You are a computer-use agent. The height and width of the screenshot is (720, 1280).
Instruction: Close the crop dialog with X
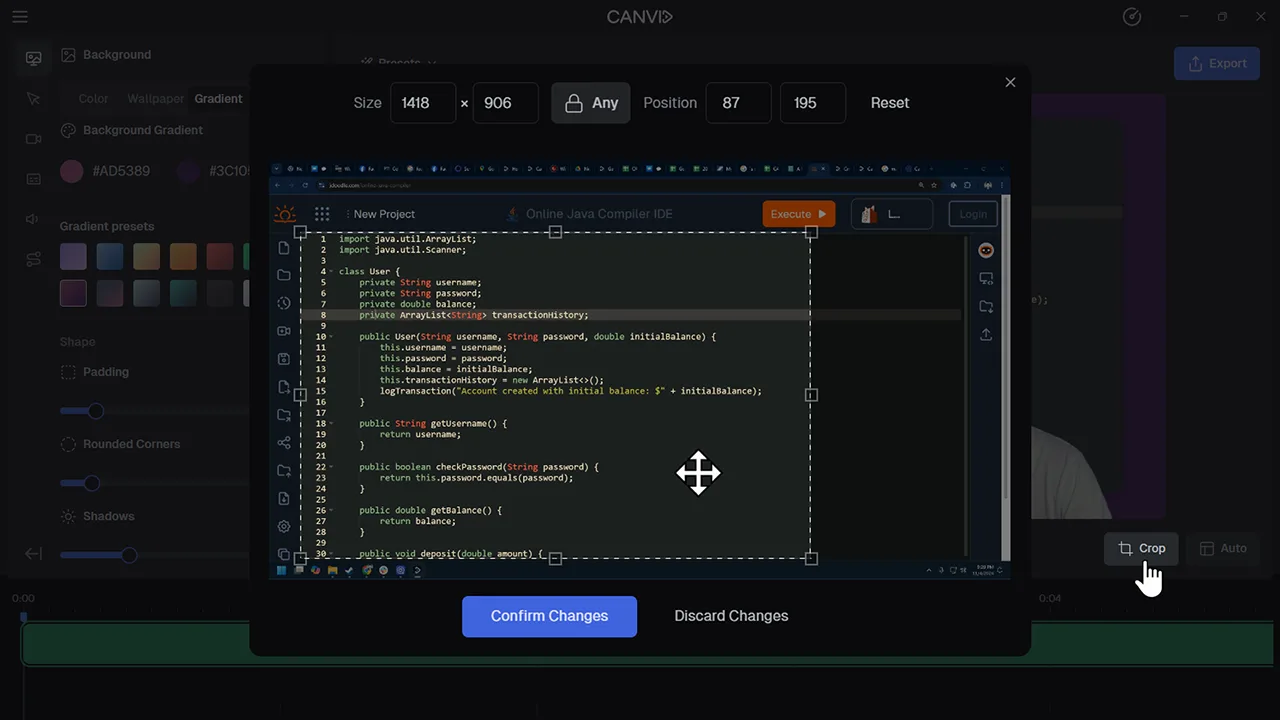1010,82
